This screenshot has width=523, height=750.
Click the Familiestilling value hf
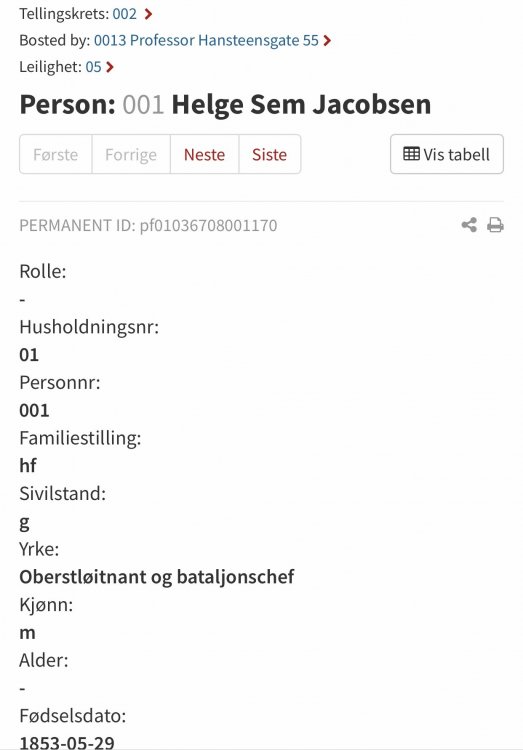coord(28,465)
